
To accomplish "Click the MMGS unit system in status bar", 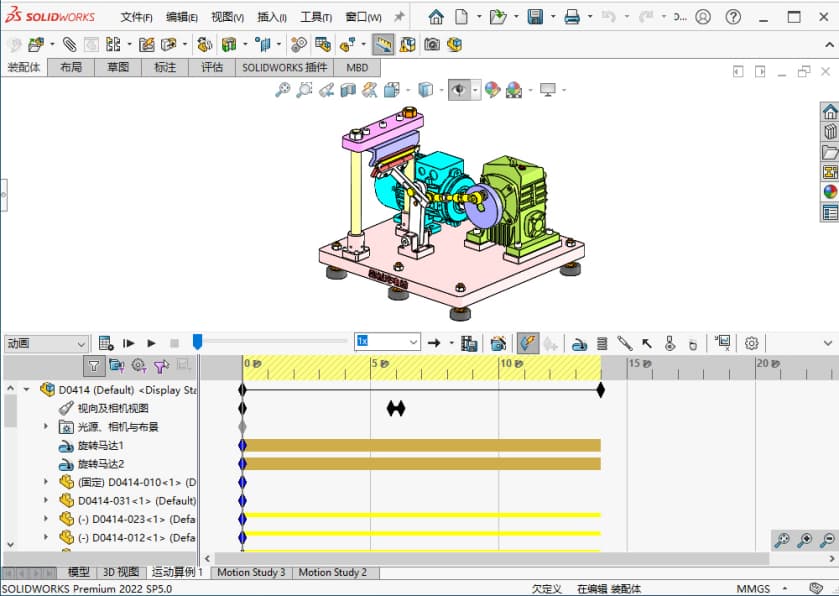I will point(753,589).
